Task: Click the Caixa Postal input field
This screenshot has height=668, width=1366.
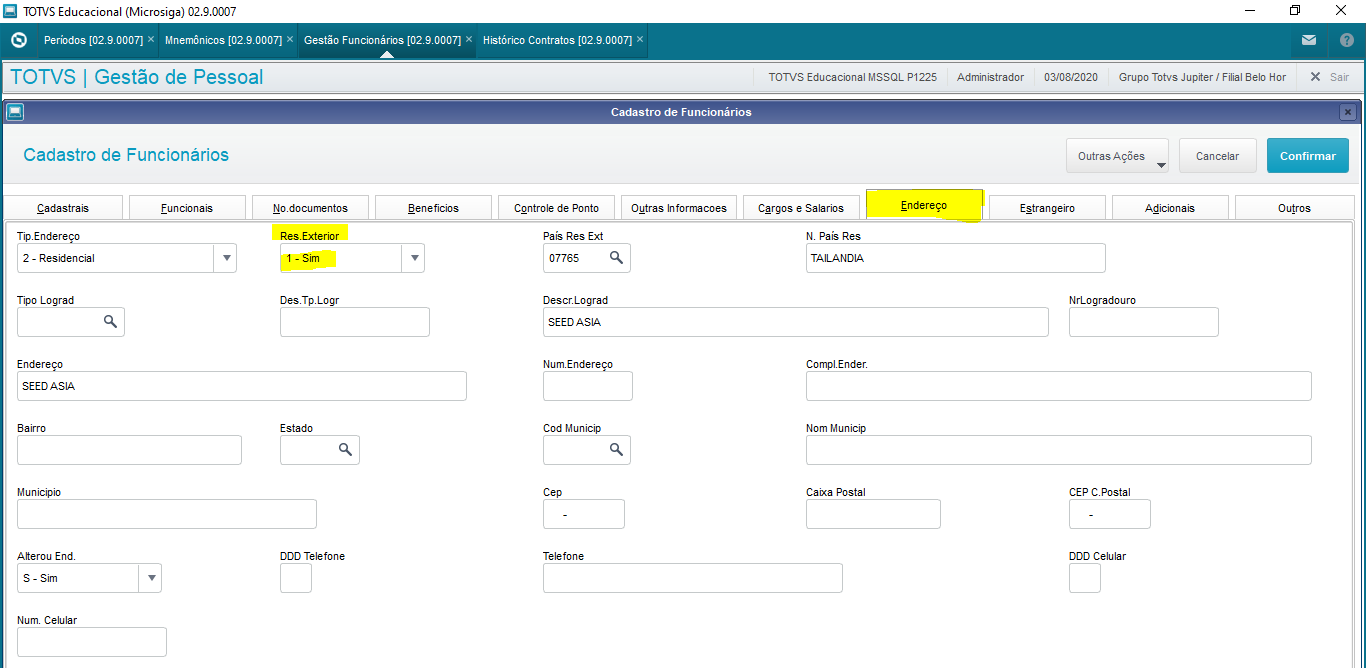Action: pos(873,514)
